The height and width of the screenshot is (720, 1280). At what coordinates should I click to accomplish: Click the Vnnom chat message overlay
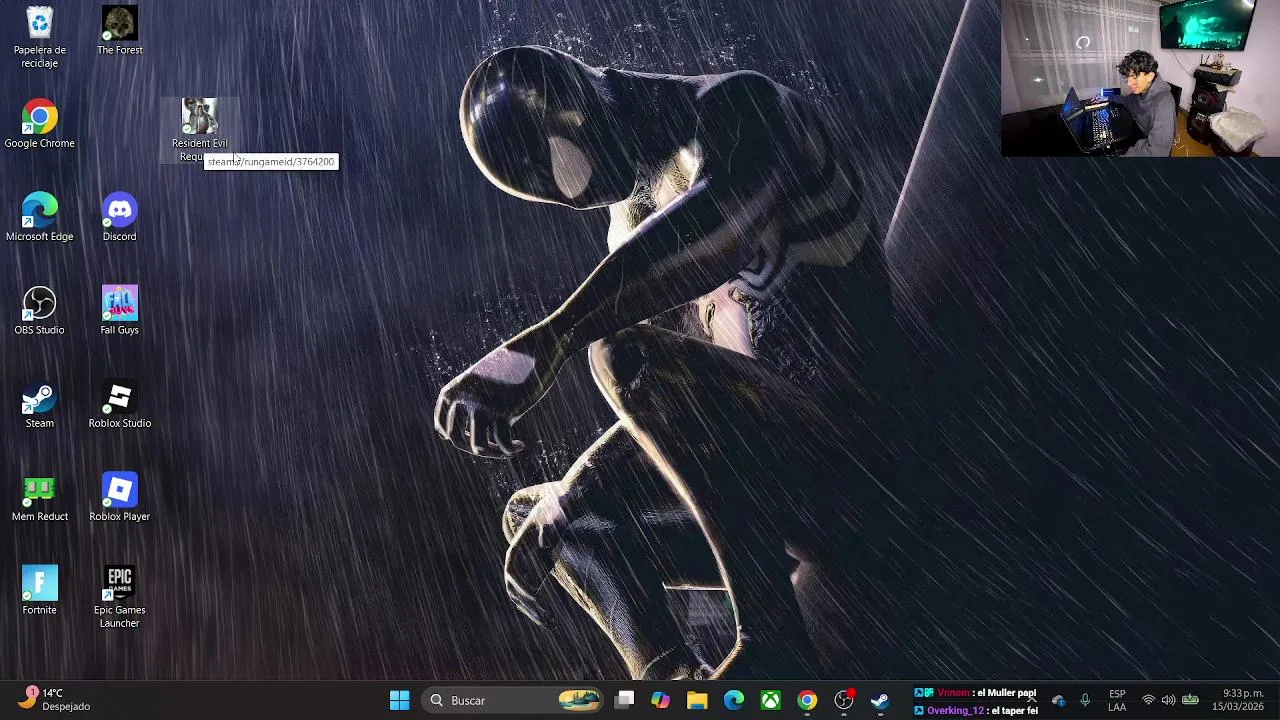coord(976,693)
